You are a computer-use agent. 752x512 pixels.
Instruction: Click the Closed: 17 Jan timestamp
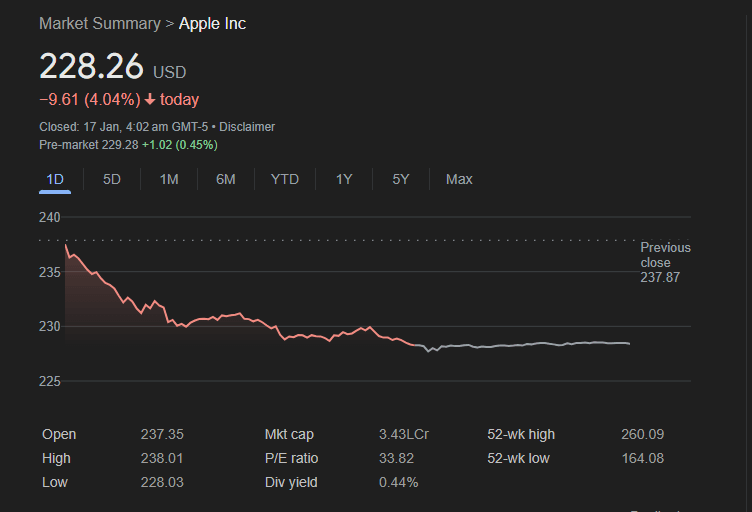click(x=124, y=127)
